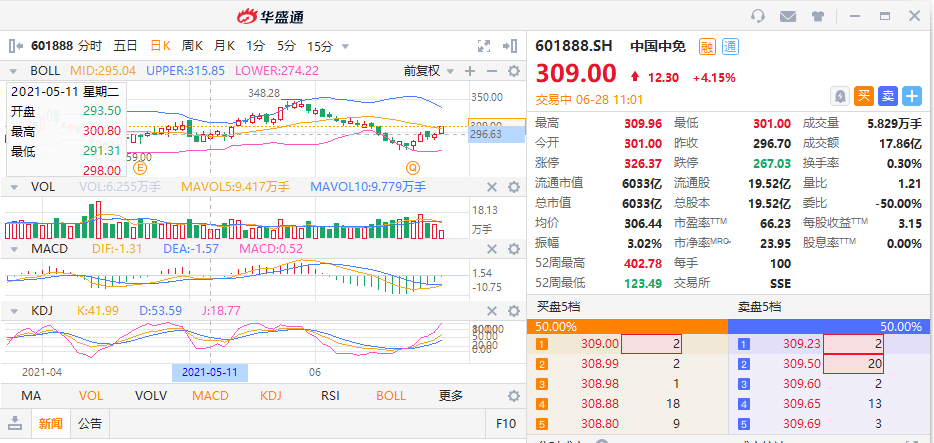This screenshot has width=934, height=443.
Task: Open 更多 more indicators
Action: (x=451, y=396)
